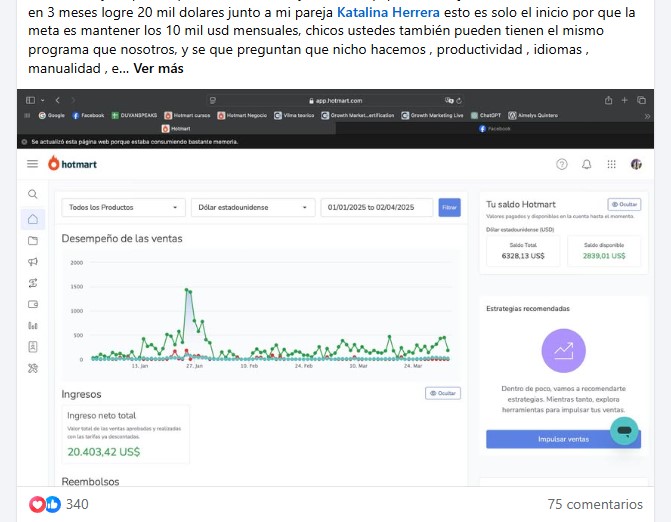Click the search magnifier in sidebar
This screenshot has height=522, width=671.
click(x=33, y=194)
